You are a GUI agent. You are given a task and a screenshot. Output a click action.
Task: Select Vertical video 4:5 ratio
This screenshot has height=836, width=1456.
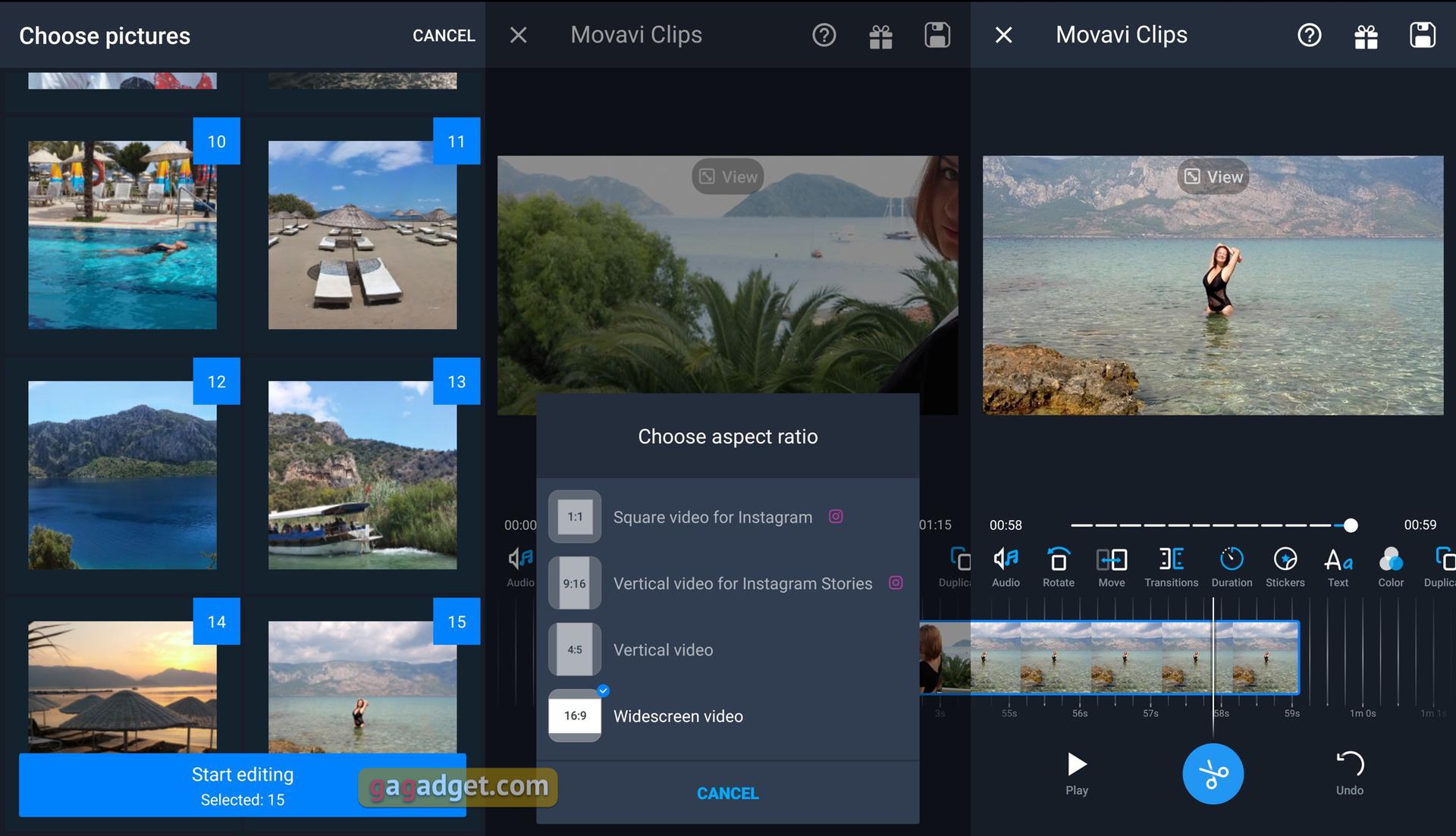(x=727, y=649)
